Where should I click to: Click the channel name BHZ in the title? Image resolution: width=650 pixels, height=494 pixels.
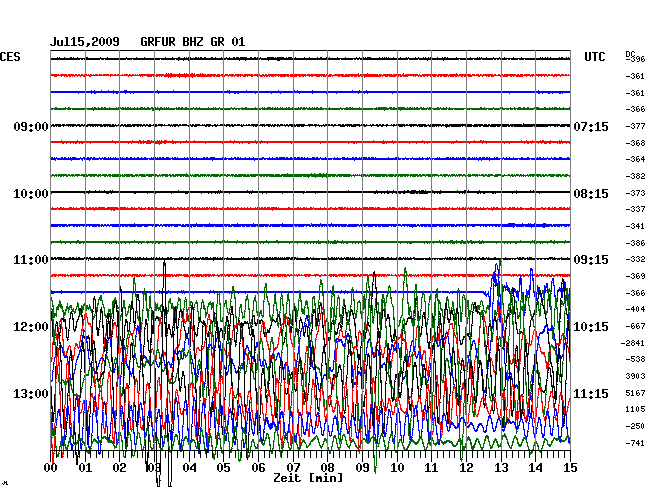193,42
